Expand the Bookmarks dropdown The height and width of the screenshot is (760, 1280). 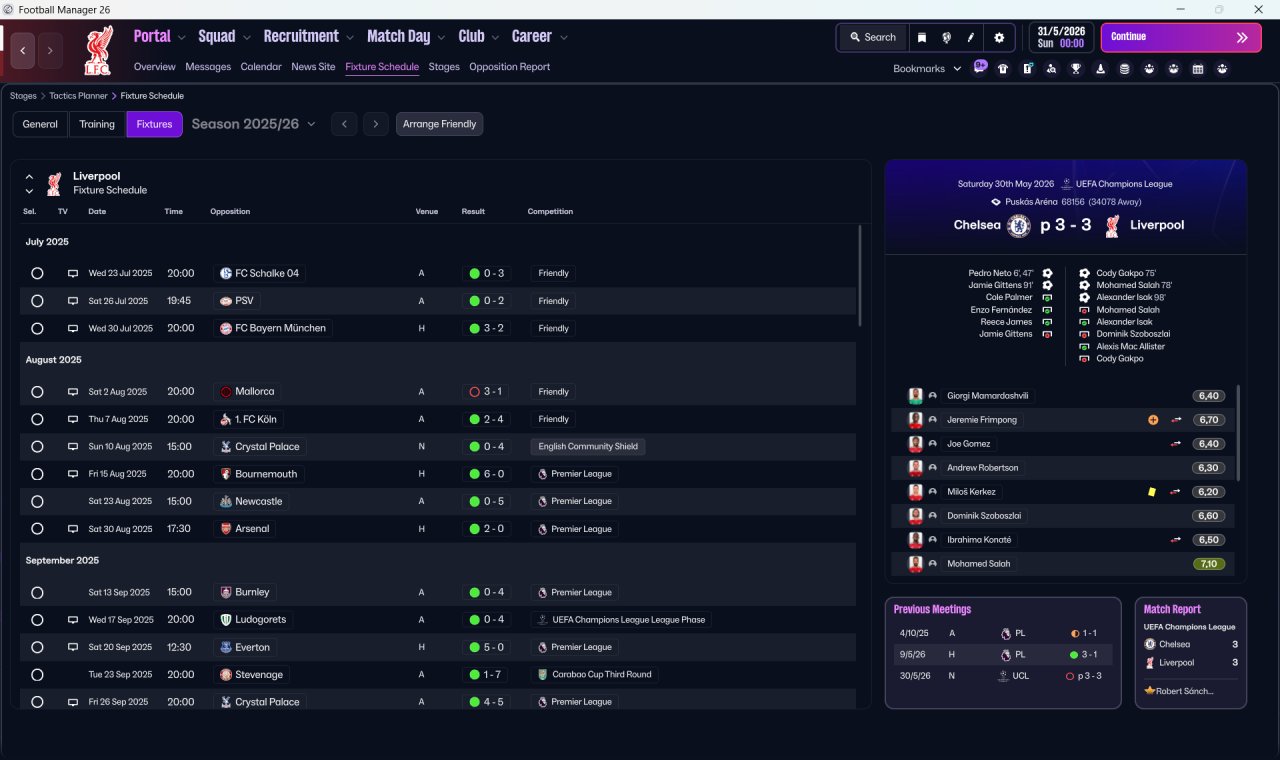[x=927, y=69]
